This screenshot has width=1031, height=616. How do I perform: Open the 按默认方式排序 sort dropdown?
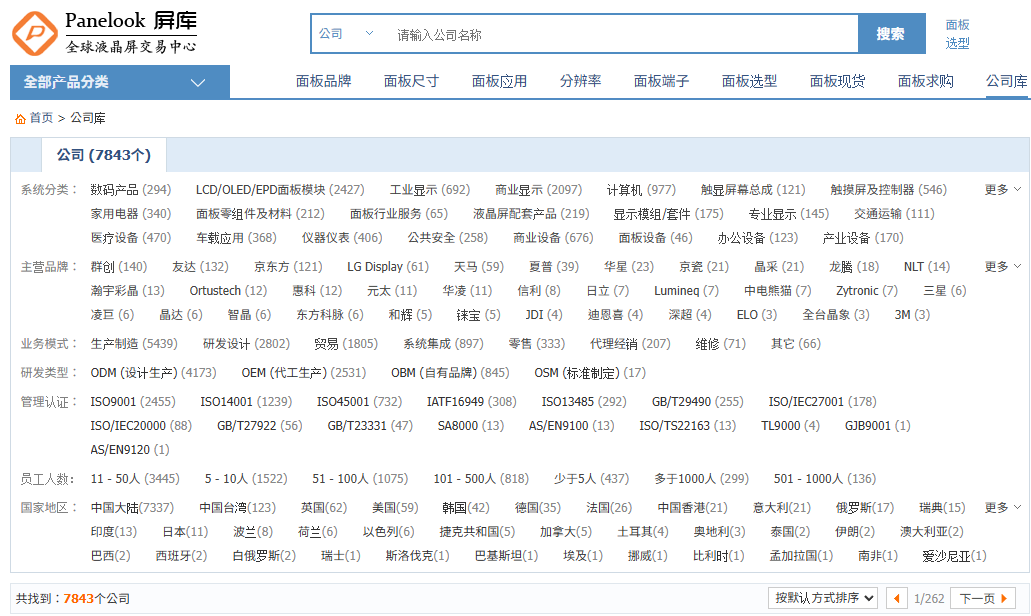click(824, 598)
